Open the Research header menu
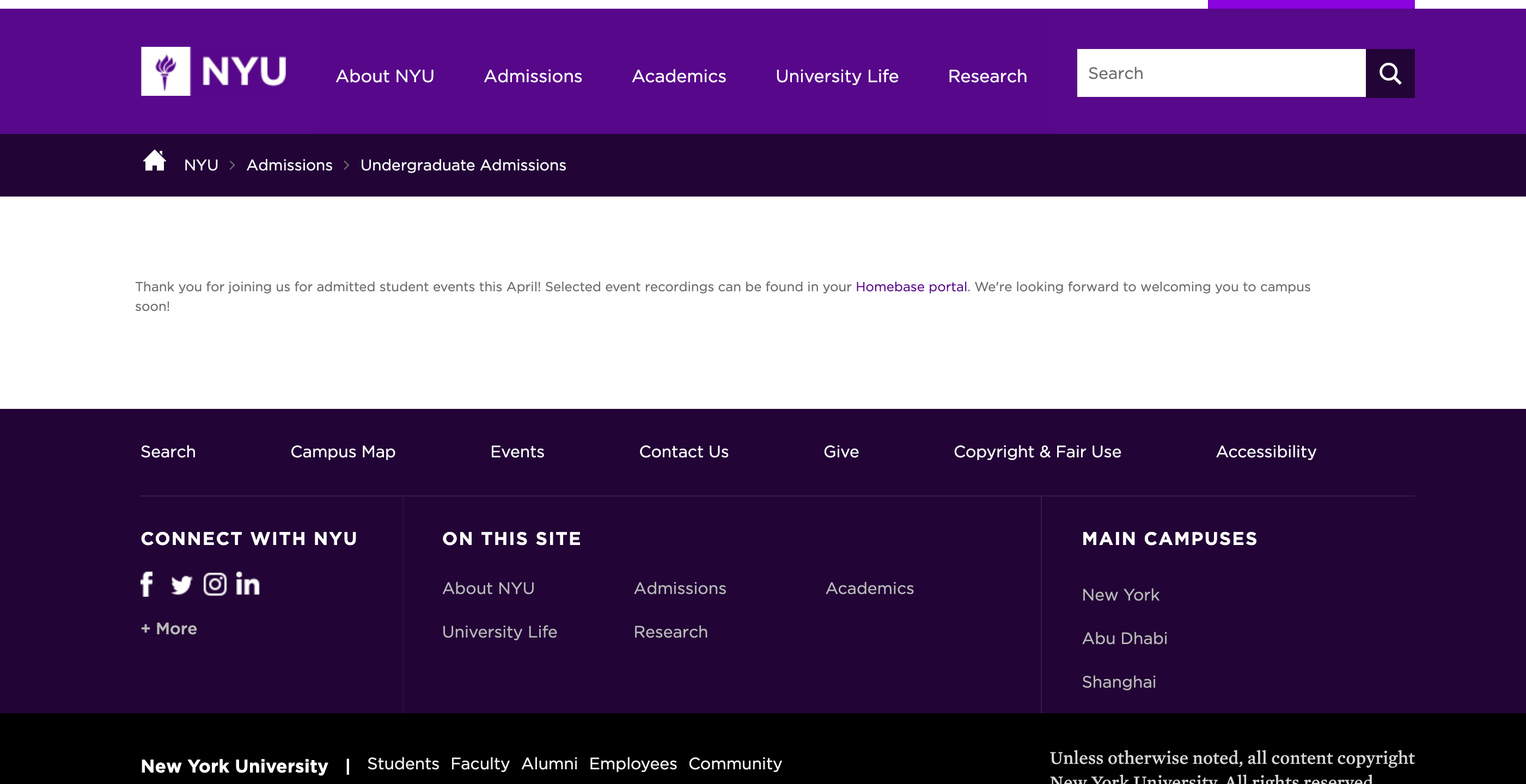 point(987,76)
